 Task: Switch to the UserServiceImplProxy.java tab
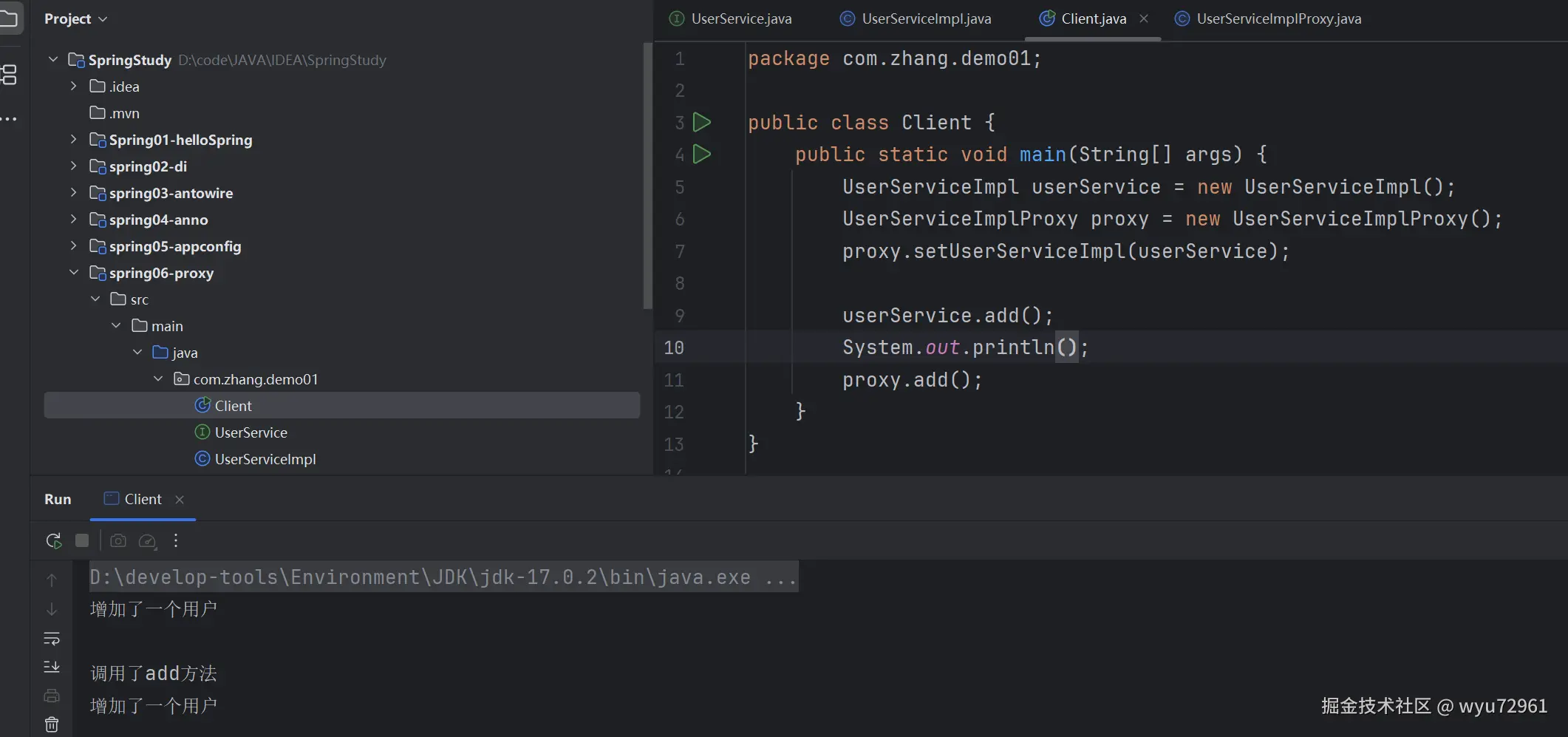click(x=1278, y=18)
